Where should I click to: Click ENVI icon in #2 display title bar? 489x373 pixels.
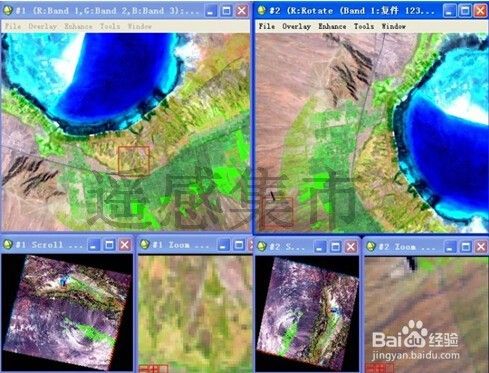tap(262, 11)
